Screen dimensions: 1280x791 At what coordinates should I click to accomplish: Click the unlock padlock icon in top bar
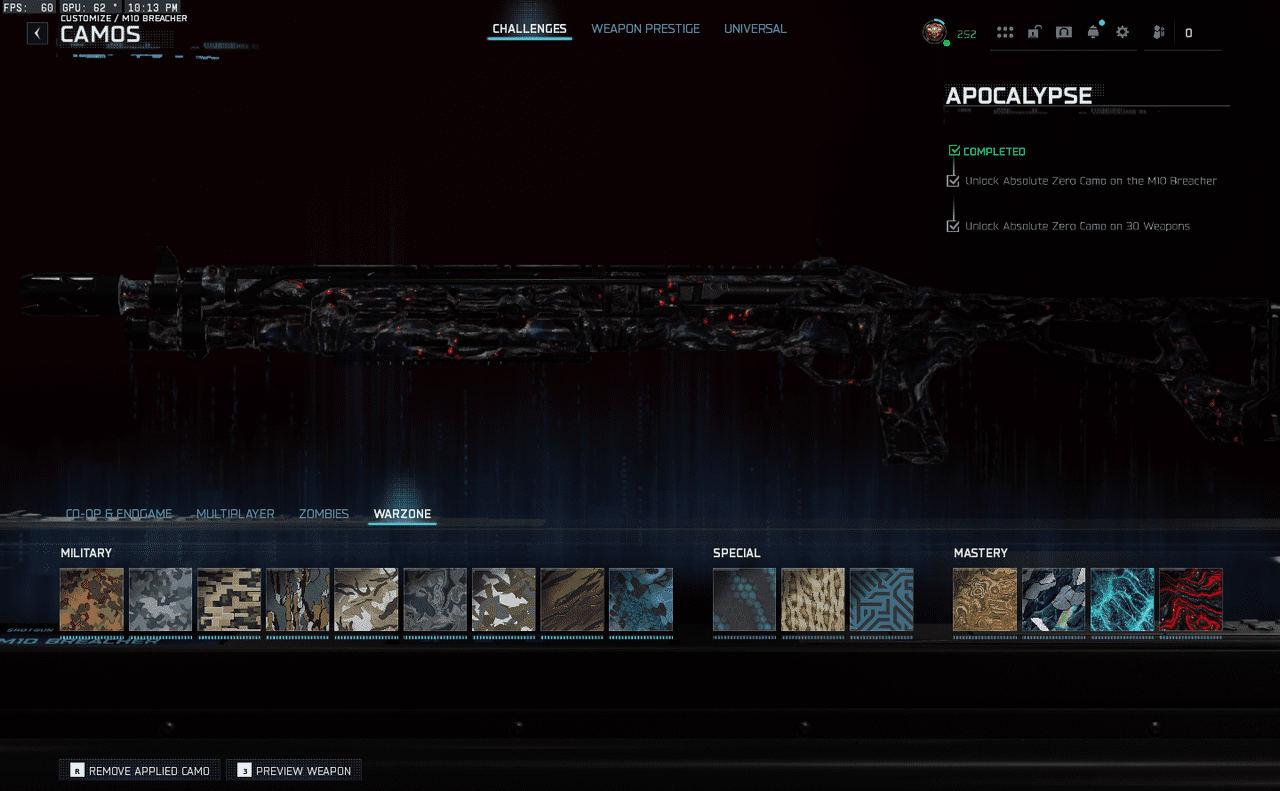point(1034,33)
